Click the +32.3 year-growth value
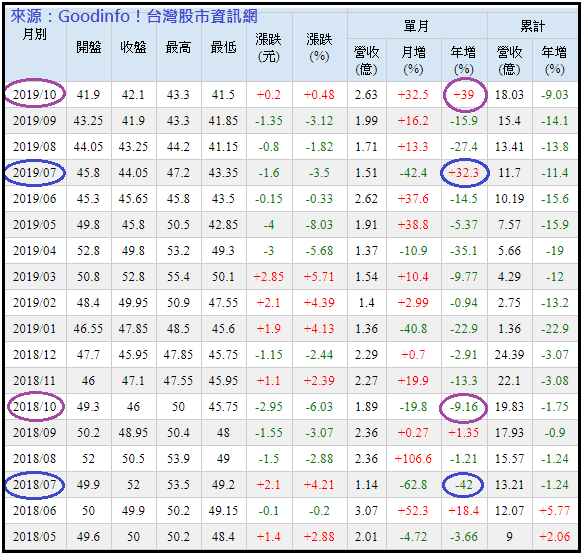 [464, 173]
